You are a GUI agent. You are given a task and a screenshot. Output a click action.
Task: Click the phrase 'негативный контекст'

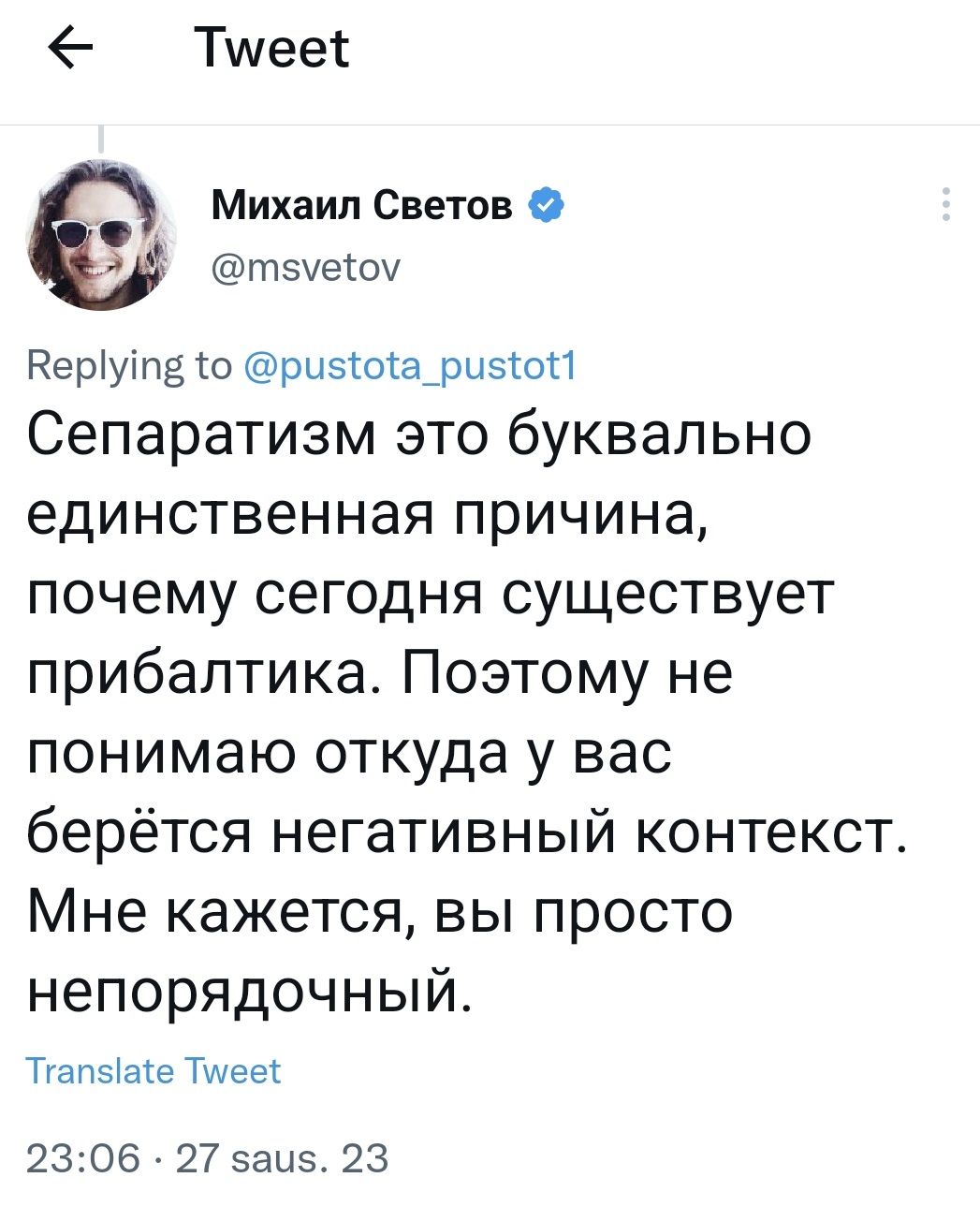coord(575,832)
